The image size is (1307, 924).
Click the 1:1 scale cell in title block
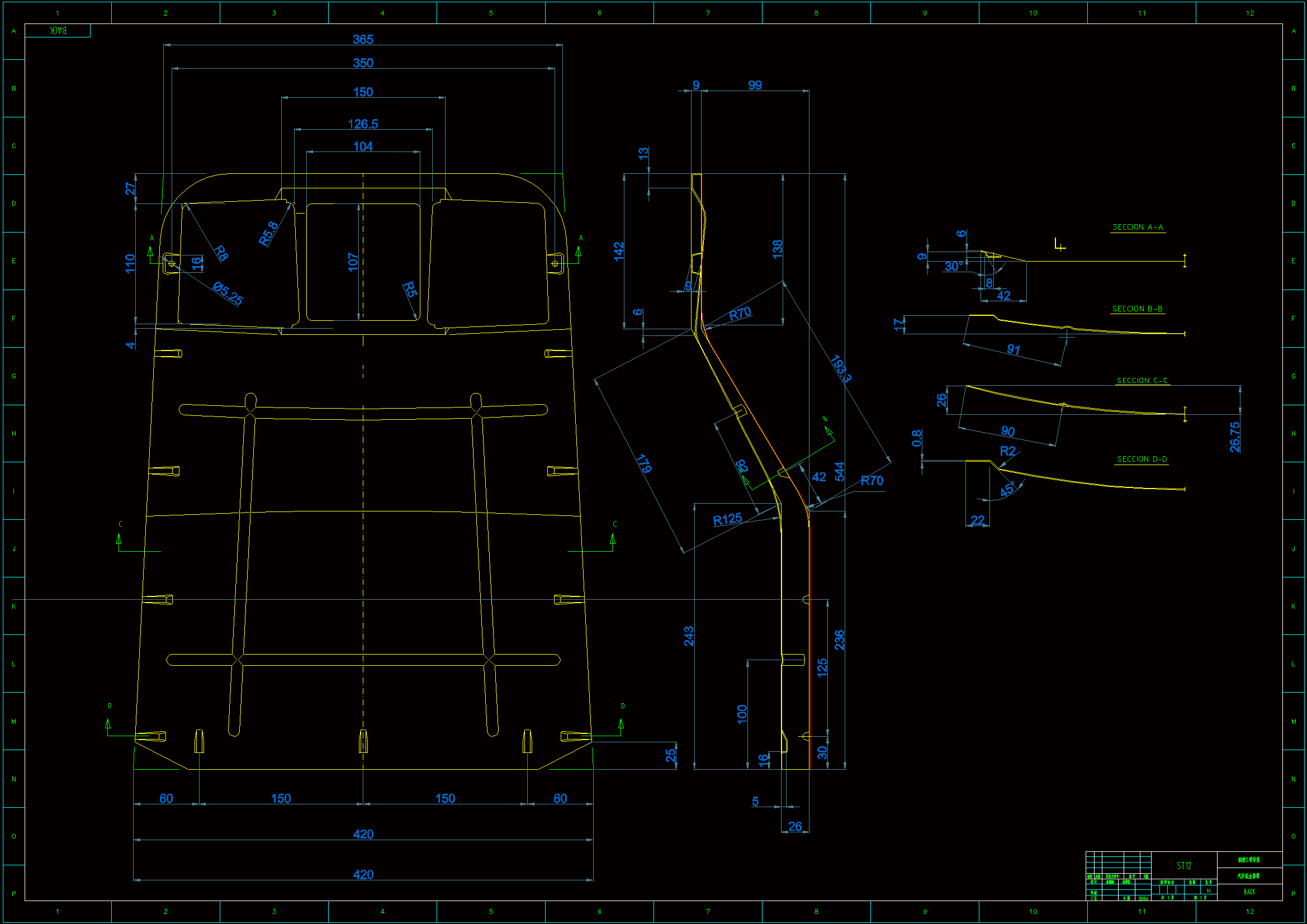[x=1208, y=890]
